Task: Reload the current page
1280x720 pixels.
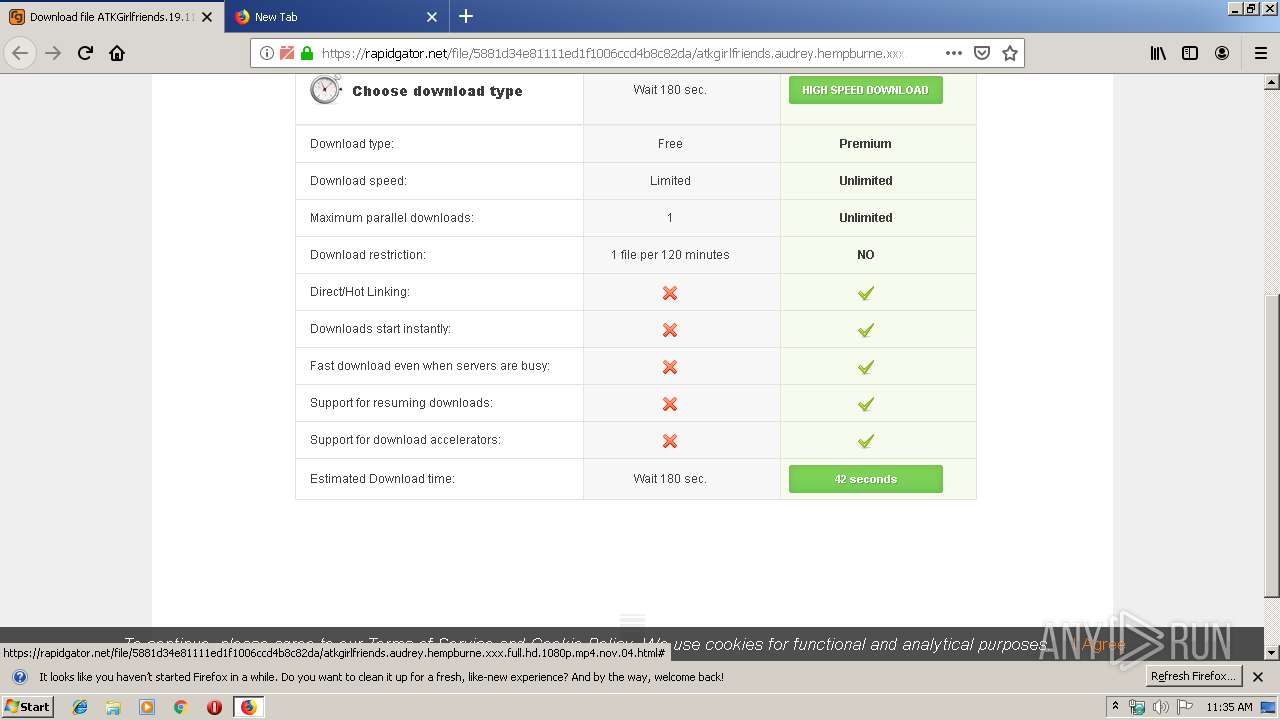Action: pos(85,53)
